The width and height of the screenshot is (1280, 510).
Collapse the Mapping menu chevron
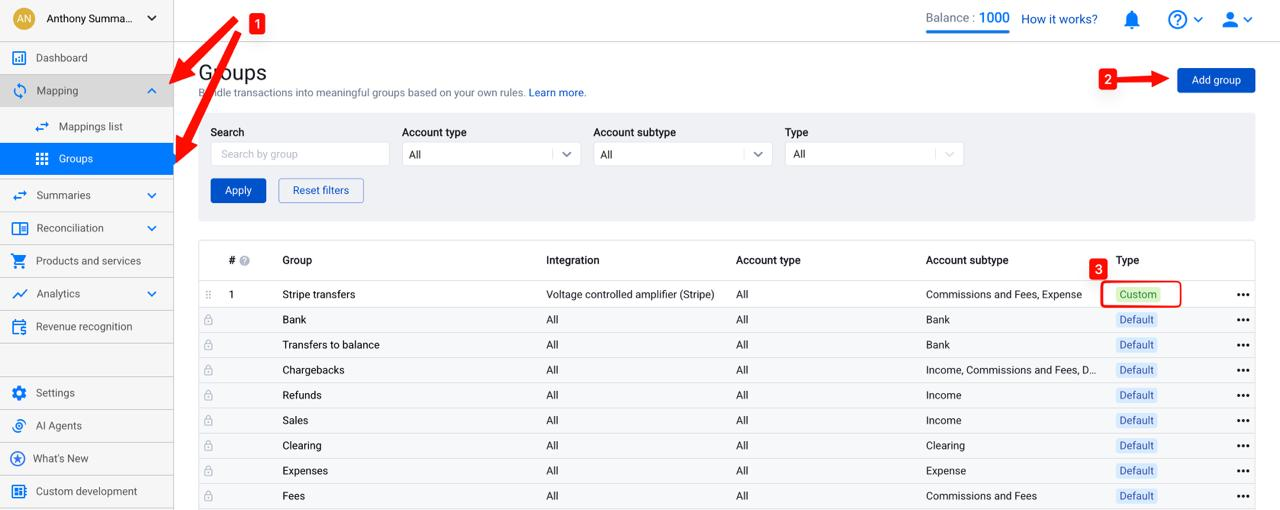point(152,91)
